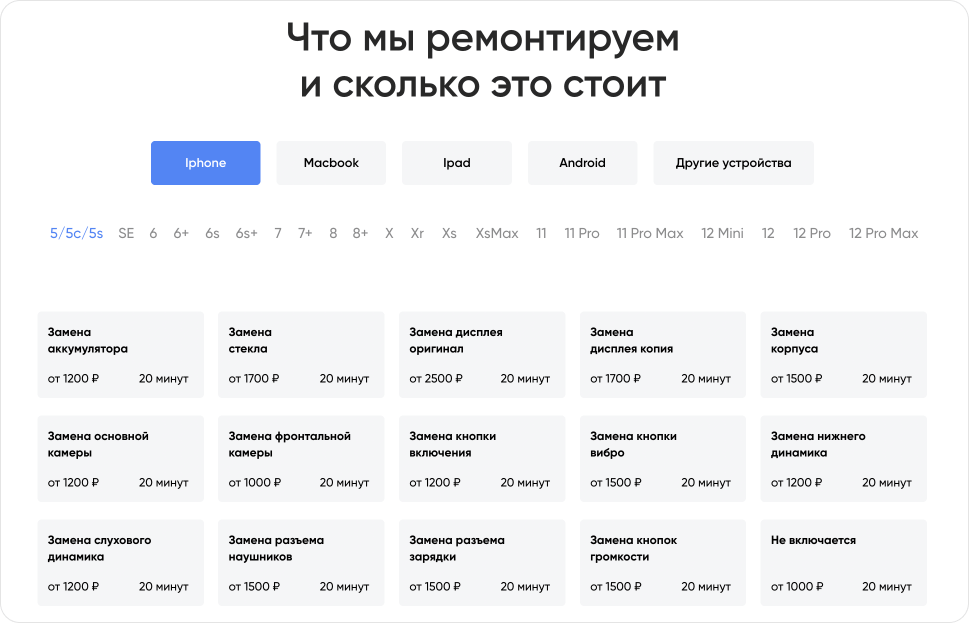Image resolution: width=969 pixels, height=623 pixels.
Task: Open the Замена дисплея копия card
Action: 662,355
